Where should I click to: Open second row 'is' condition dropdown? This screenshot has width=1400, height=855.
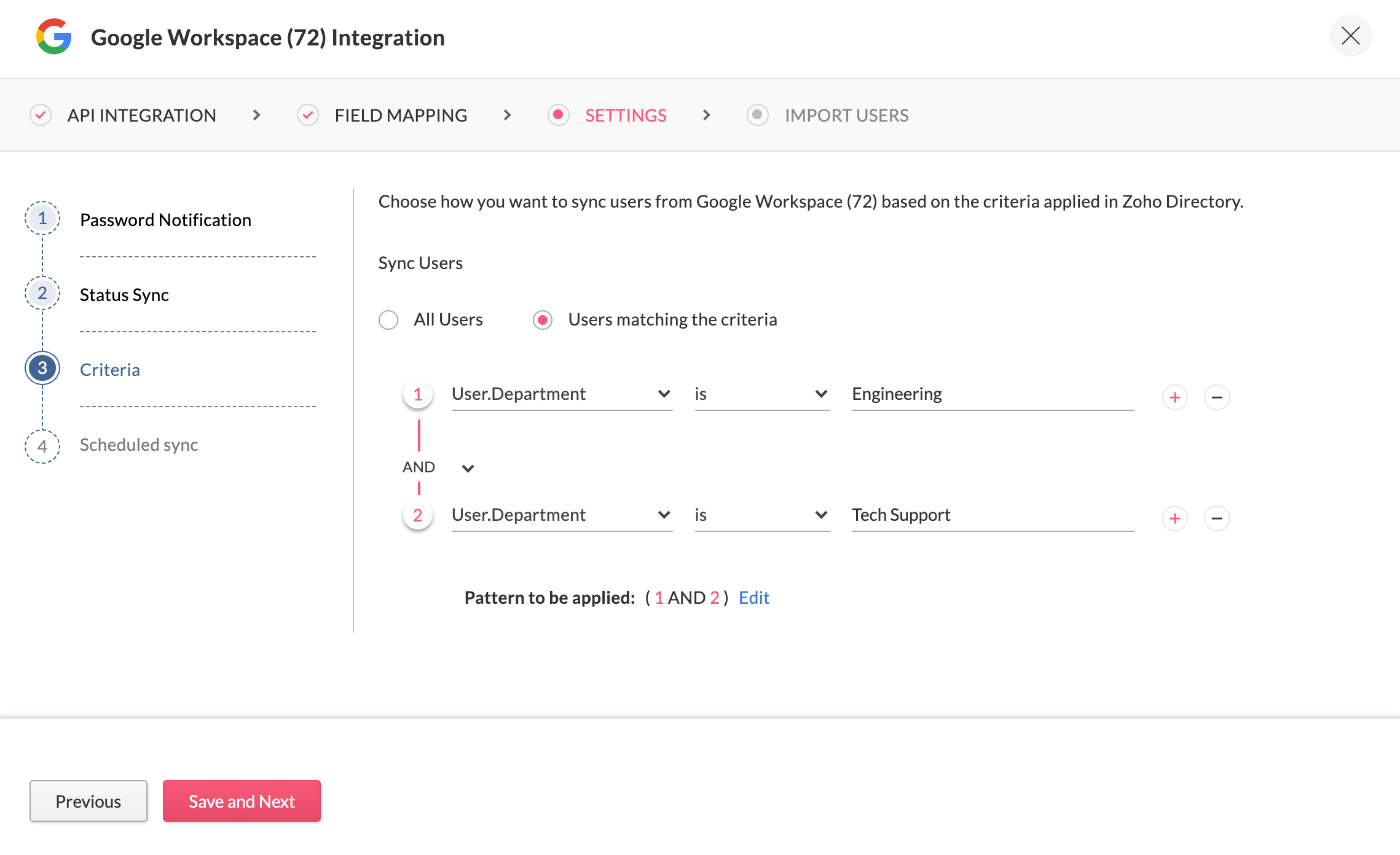click(761, 515)
